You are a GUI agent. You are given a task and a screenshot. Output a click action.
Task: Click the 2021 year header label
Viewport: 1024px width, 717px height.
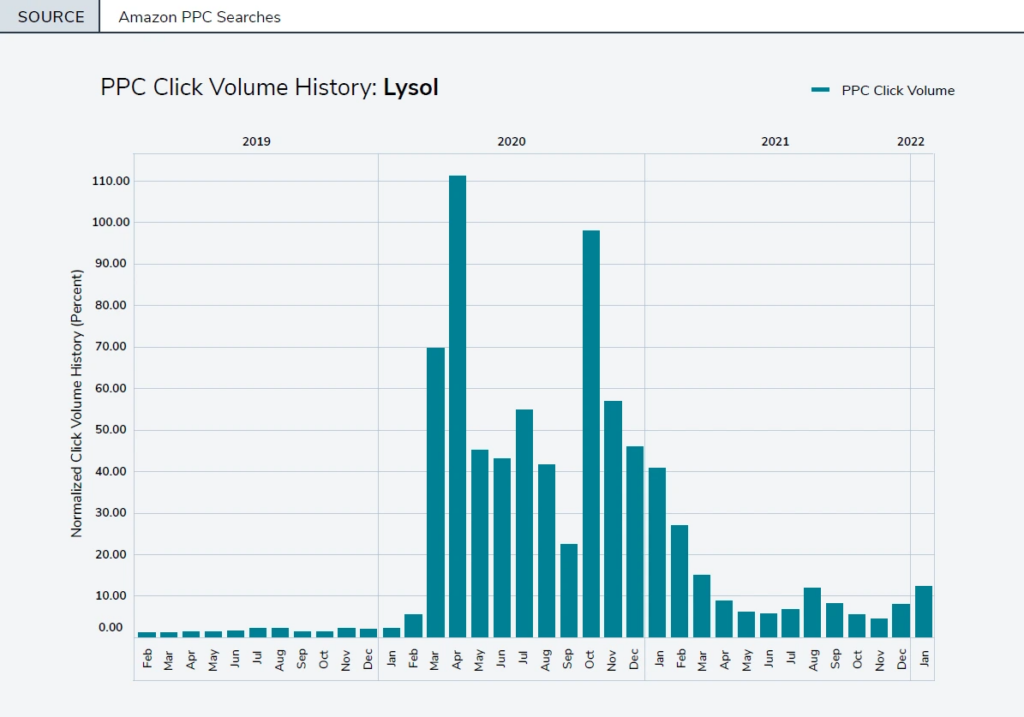click(x=775, y=142)
